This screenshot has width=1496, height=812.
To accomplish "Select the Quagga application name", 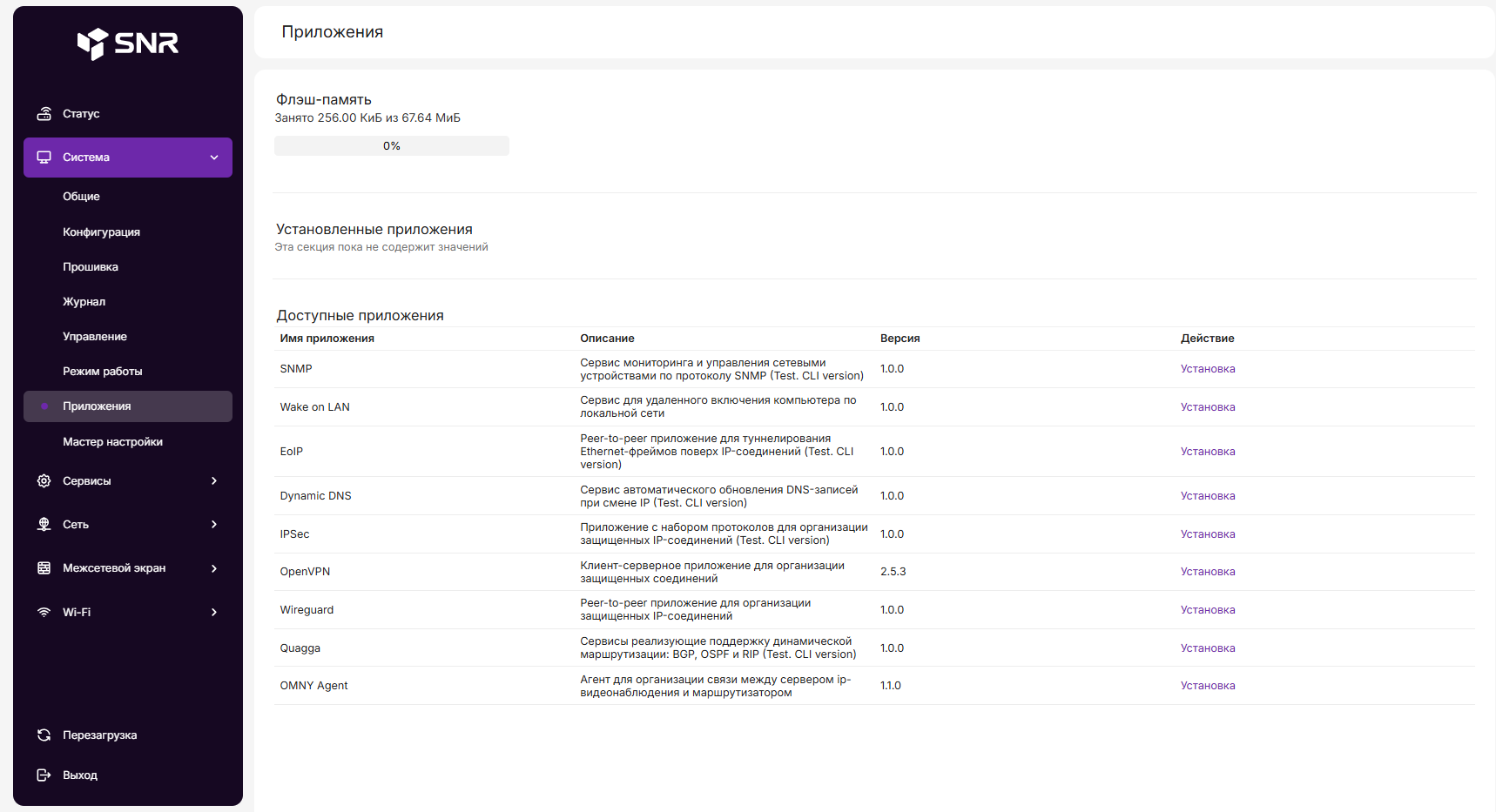I will point(300,648).
